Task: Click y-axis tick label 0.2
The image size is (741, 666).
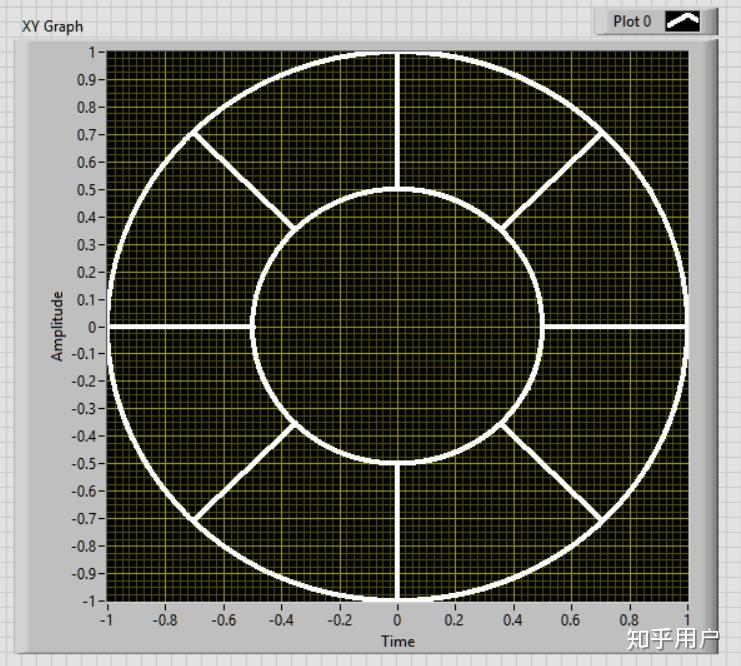Action: point(86,272)
